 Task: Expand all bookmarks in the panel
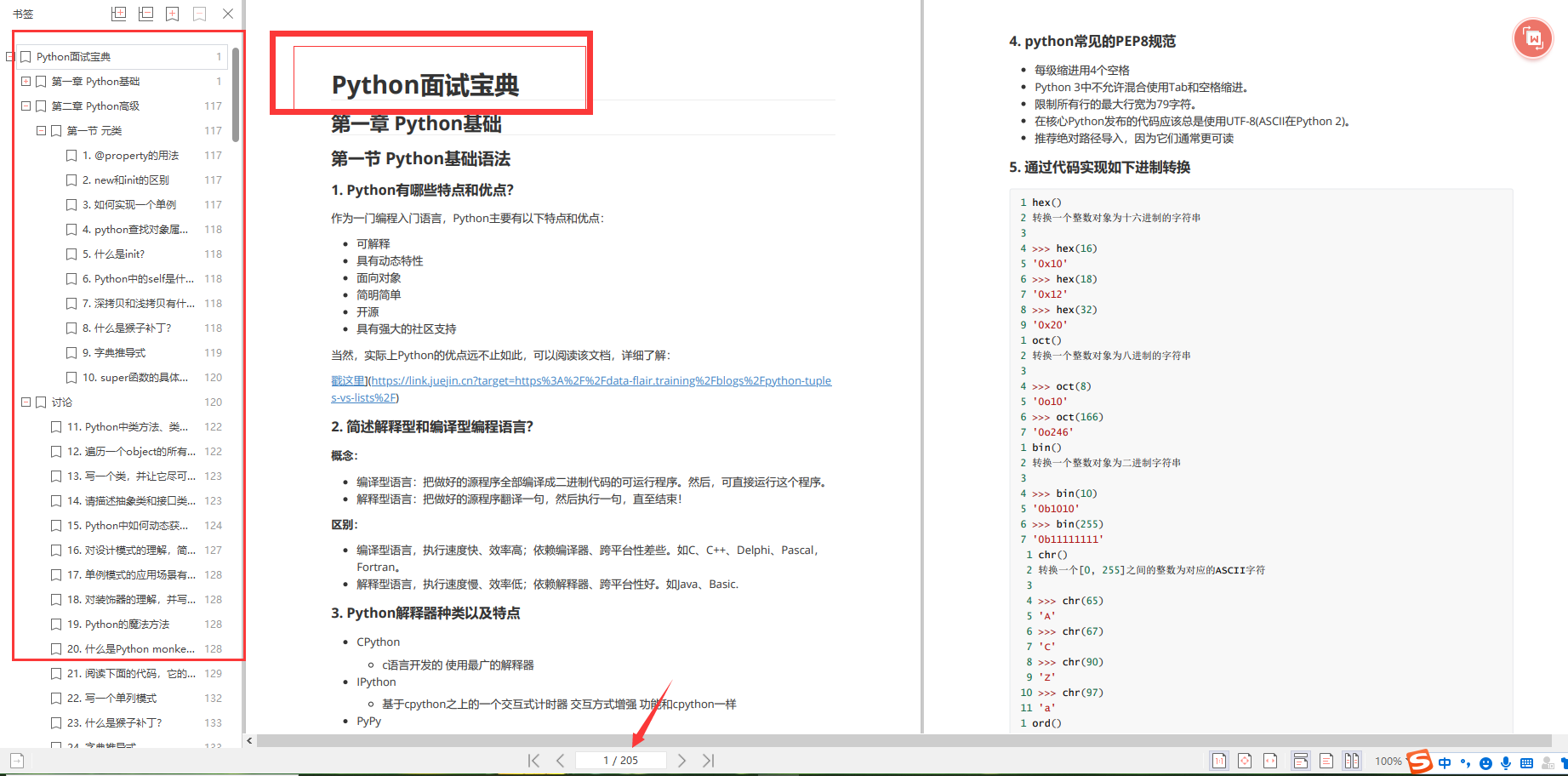119,14
